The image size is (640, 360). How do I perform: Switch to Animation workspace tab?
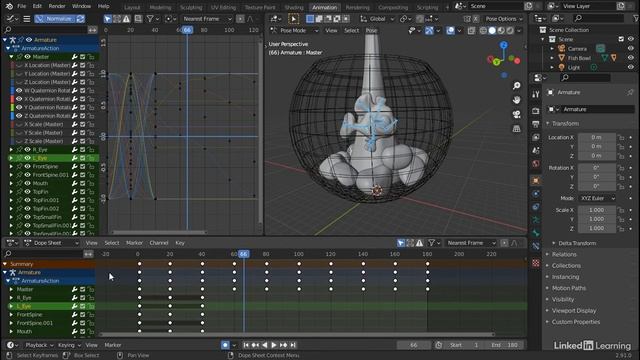pyautogui.click(x=324, y=7)
